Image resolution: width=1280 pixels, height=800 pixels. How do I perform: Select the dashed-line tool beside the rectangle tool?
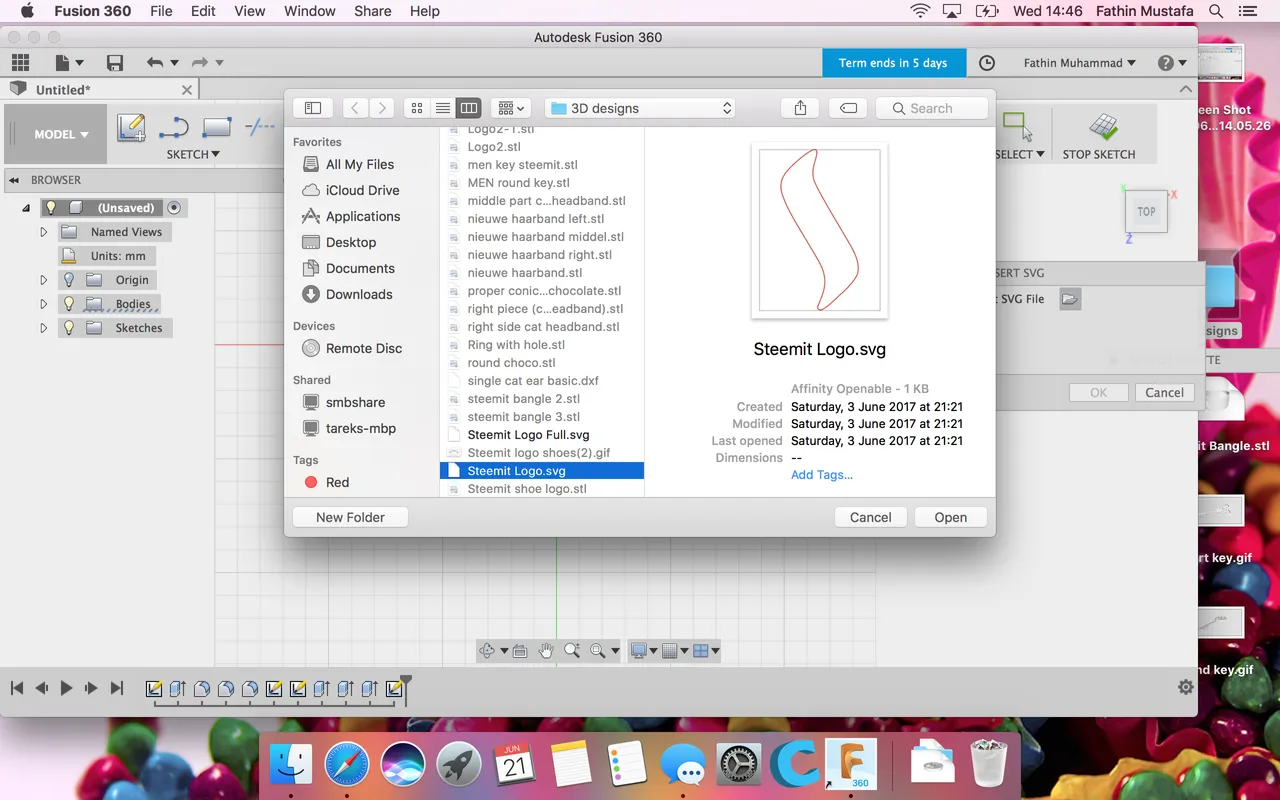260,127
